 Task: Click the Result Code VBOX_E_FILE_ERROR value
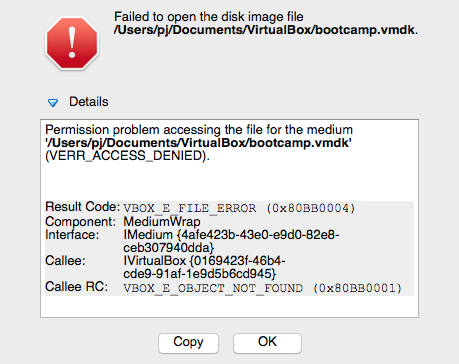pyautogui.click(x=239, y=209)
